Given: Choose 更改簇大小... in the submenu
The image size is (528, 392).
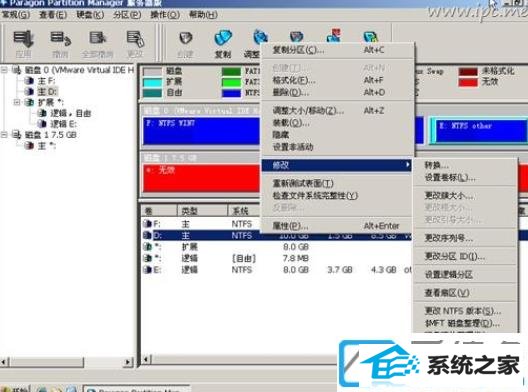Looking at the screenshot, I should (x=465, y=195).
